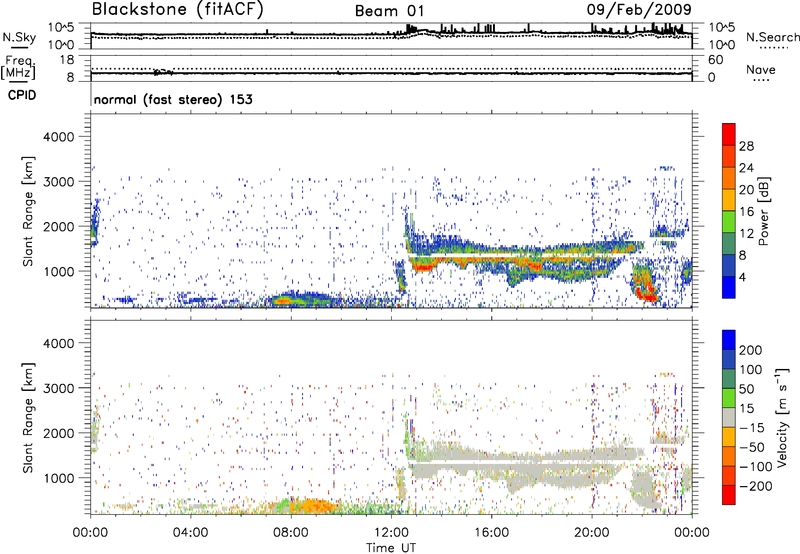Click the 'Nave' legend label
800x554 pixels.
click(761, 69)
